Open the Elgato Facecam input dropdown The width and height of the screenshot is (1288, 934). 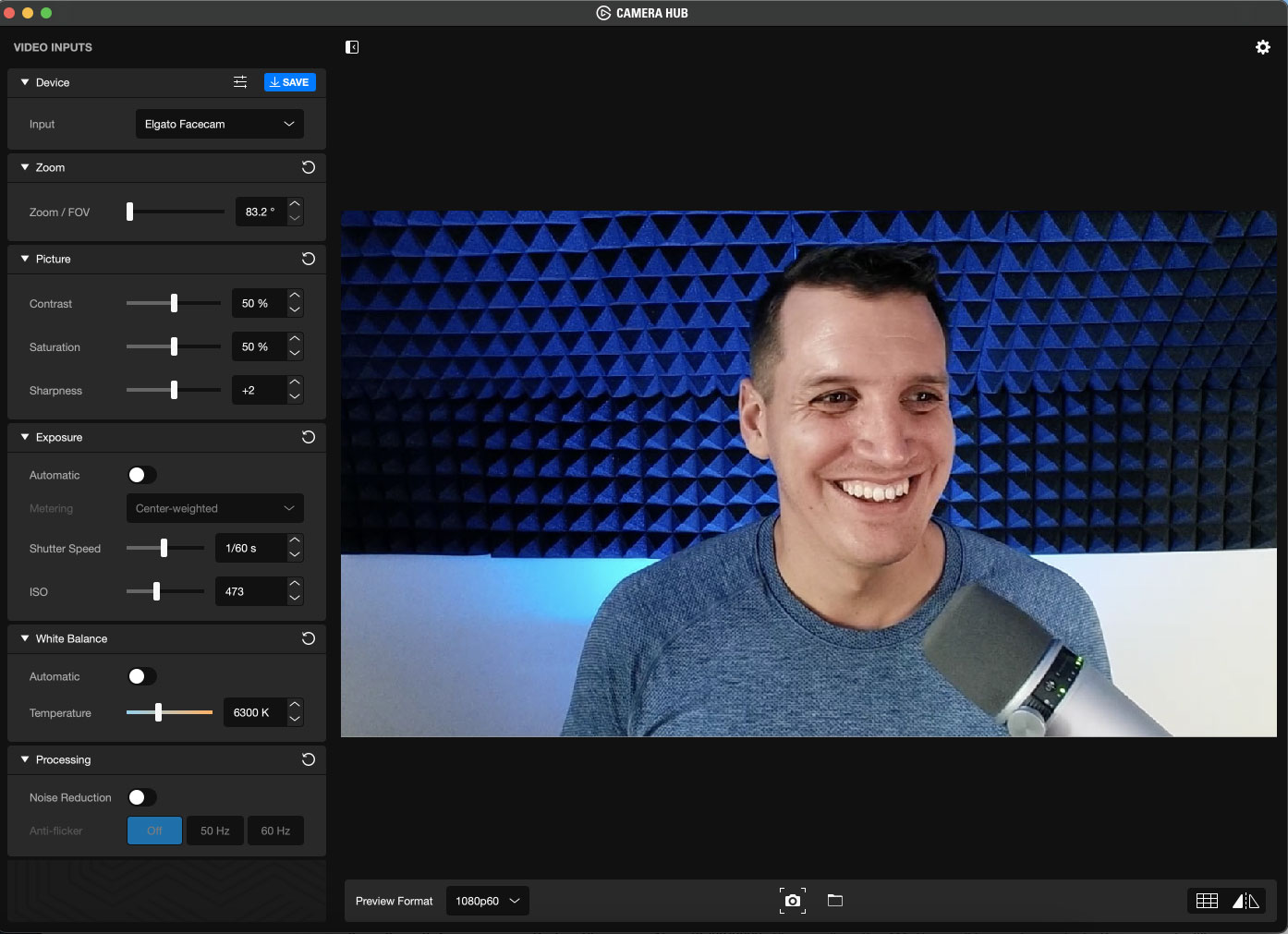[x=219, y=124]
